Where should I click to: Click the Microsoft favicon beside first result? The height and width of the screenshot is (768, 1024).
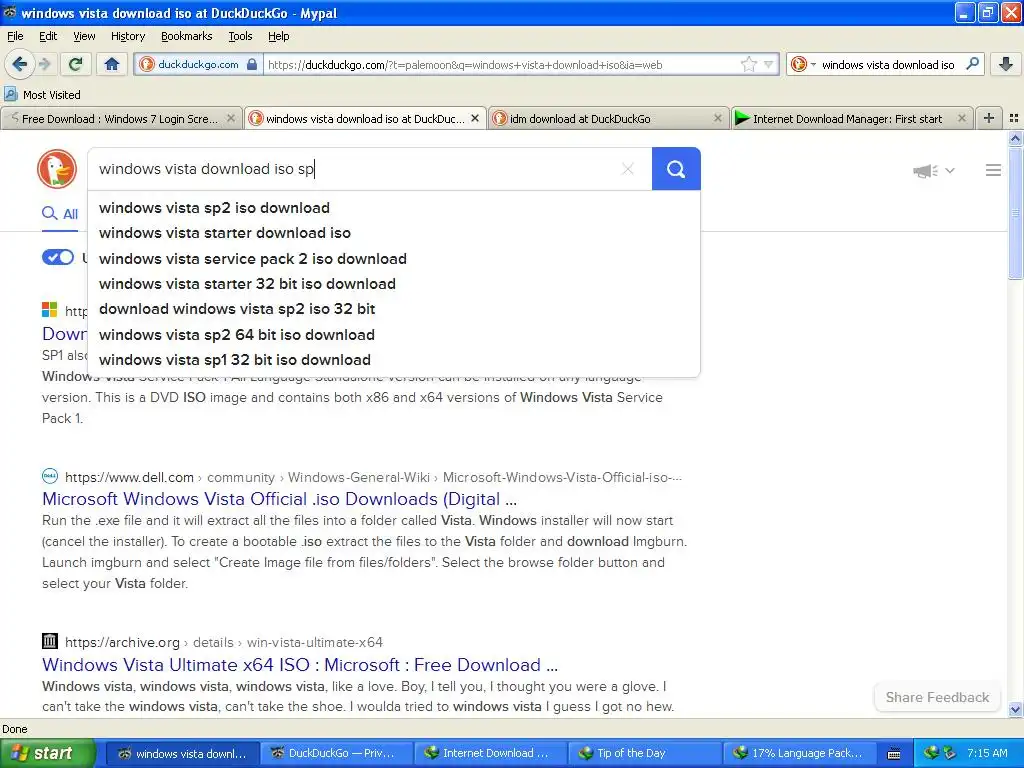click(x=50, y=310)
